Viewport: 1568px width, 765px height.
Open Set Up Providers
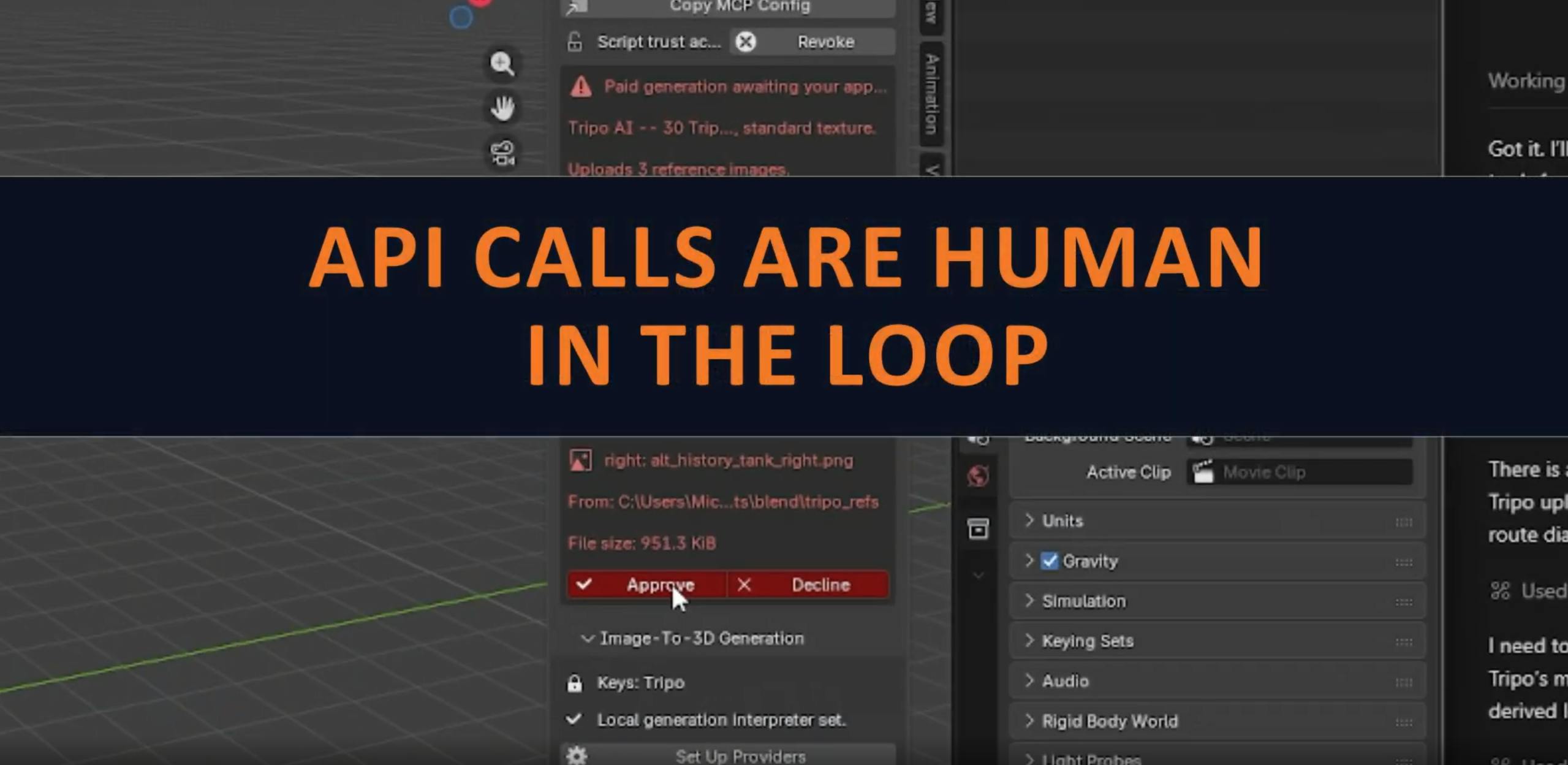click(728, 756)
